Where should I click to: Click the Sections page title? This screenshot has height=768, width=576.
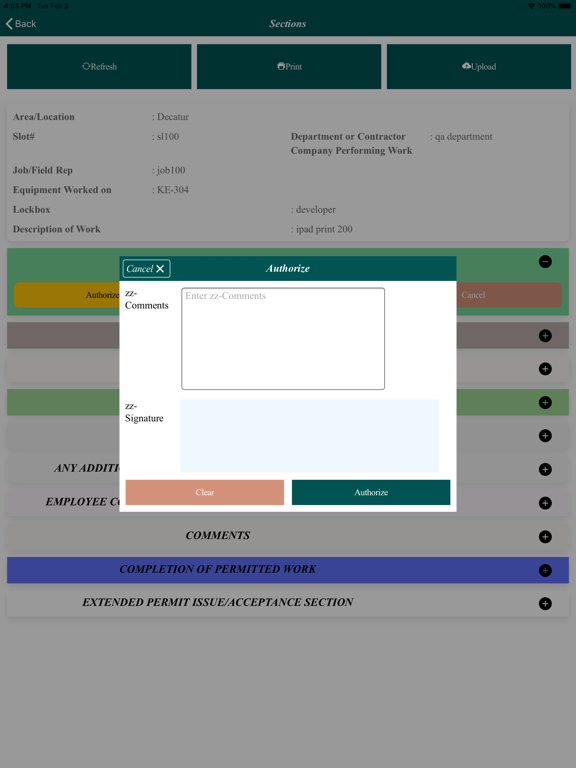pyautogui.click(x=288, y=24)
